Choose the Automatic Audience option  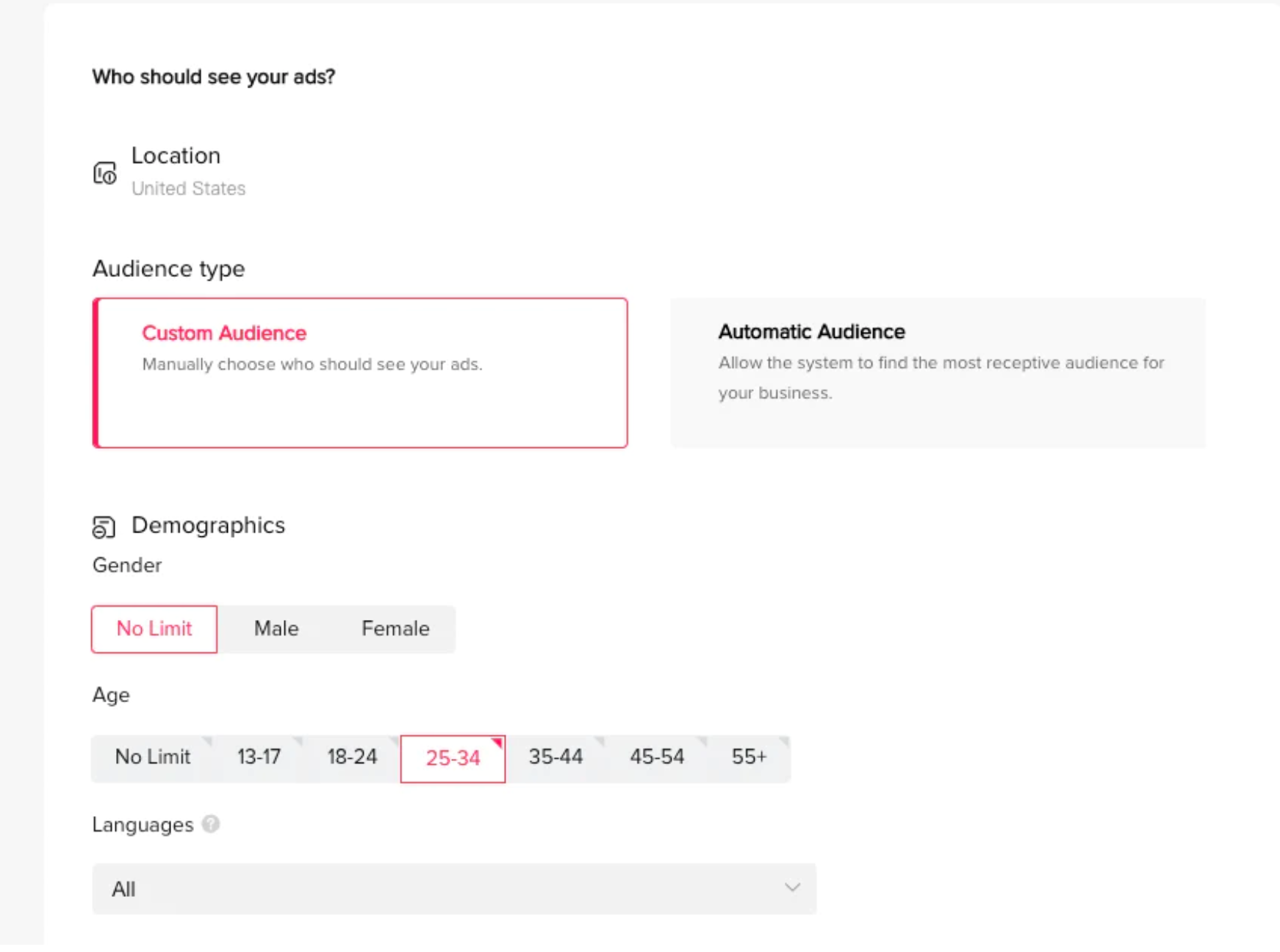(x=938, y=372)
